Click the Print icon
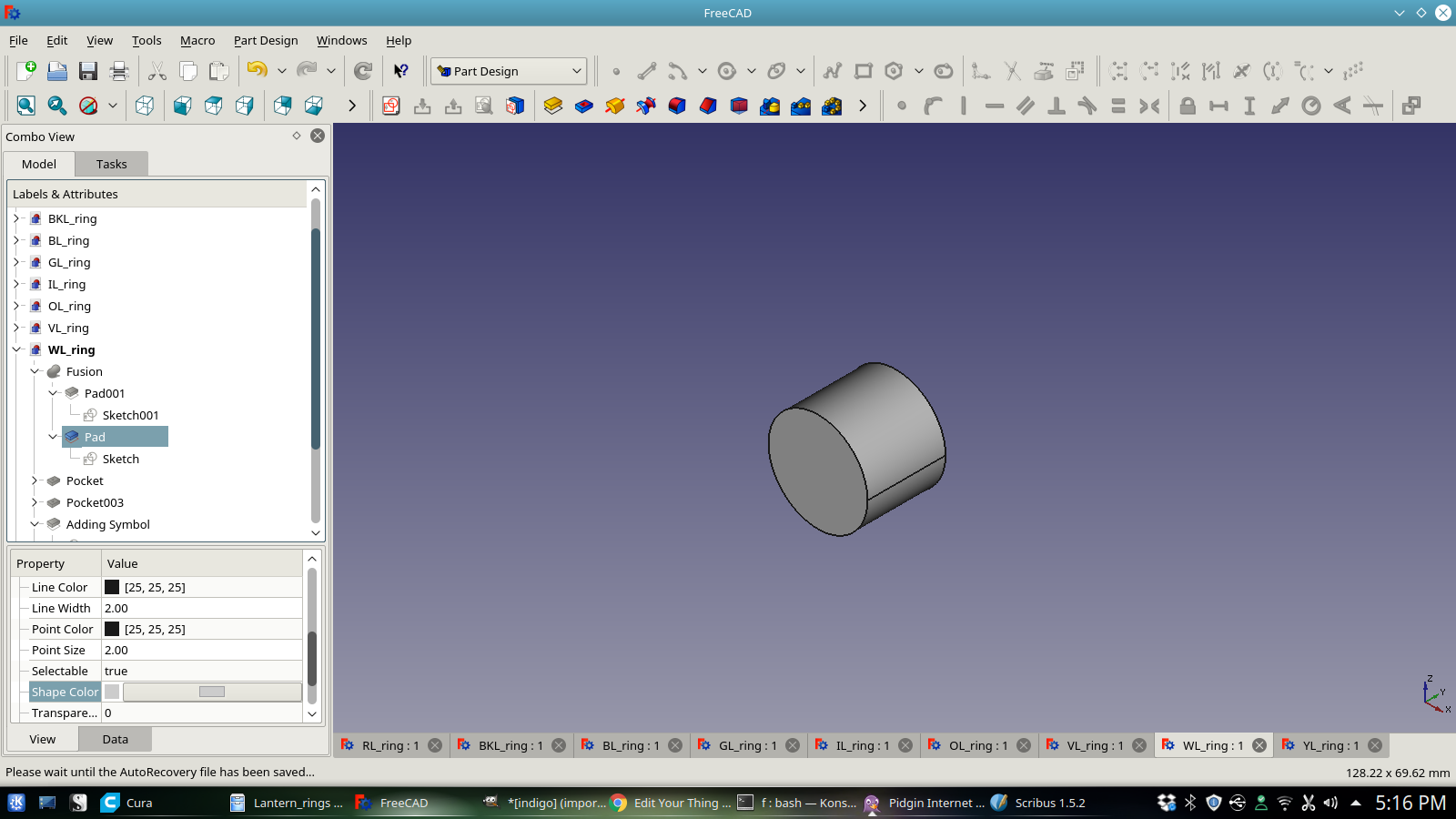The height and width of the screenshot is (819, 1456). (x=119, y=71)
